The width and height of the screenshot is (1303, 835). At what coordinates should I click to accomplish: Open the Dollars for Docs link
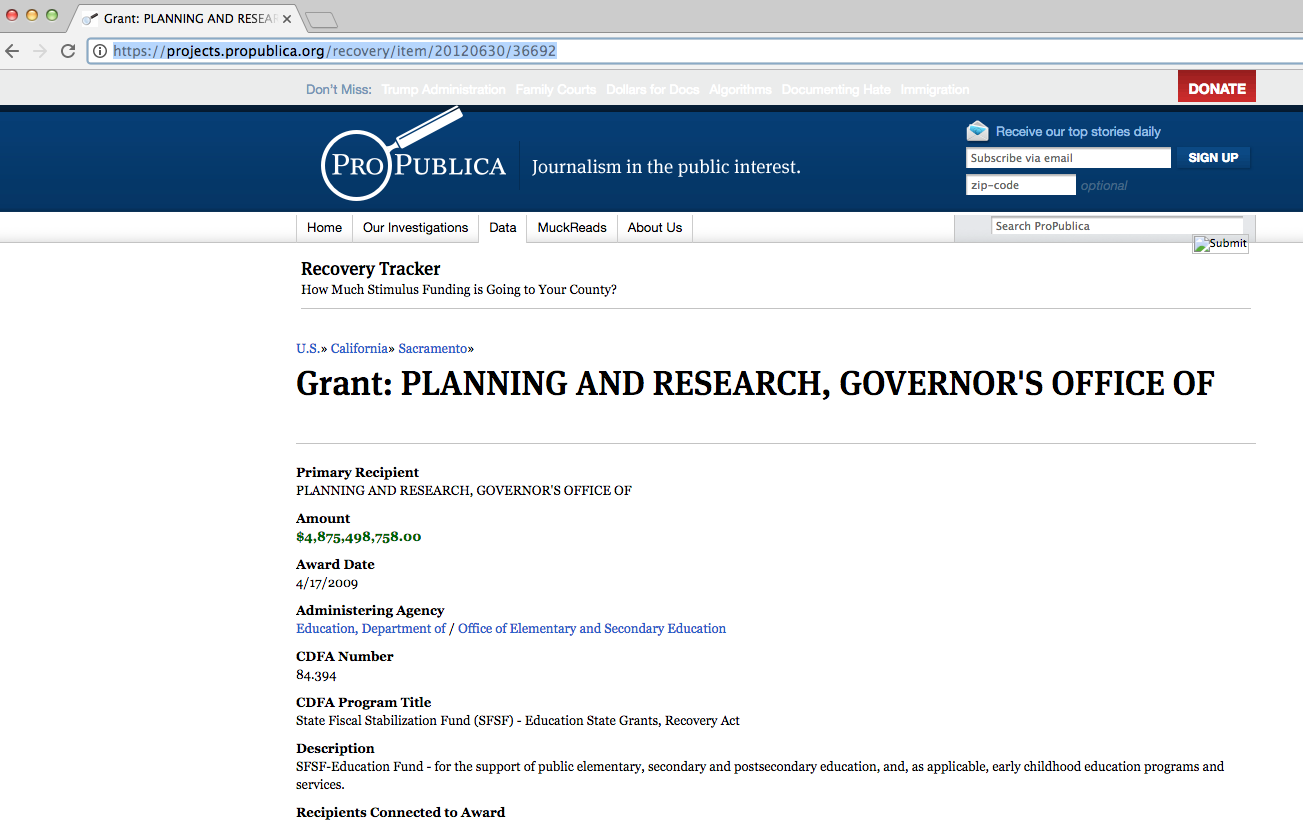coord(653,89)
